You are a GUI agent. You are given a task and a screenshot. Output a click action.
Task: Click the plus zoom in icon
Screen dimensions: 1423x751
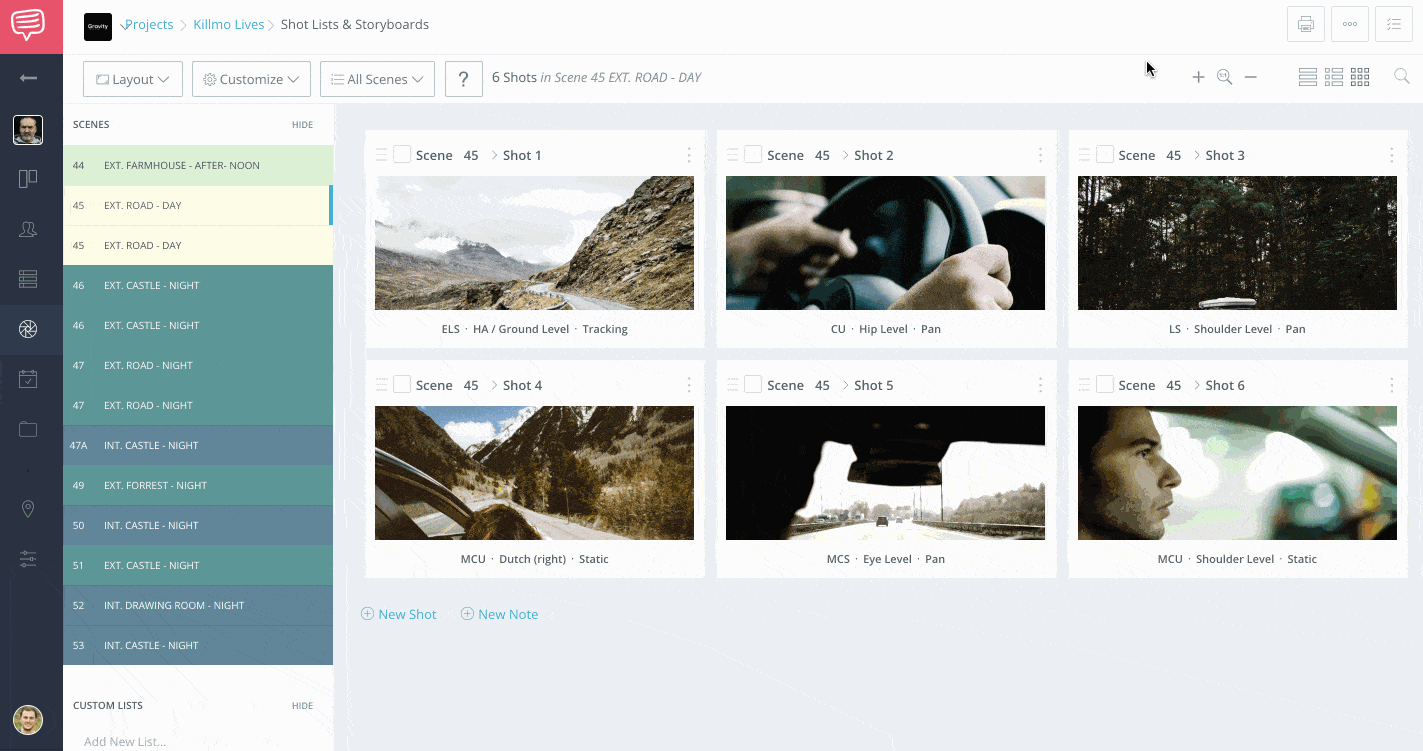click(x=1198, y=77)
